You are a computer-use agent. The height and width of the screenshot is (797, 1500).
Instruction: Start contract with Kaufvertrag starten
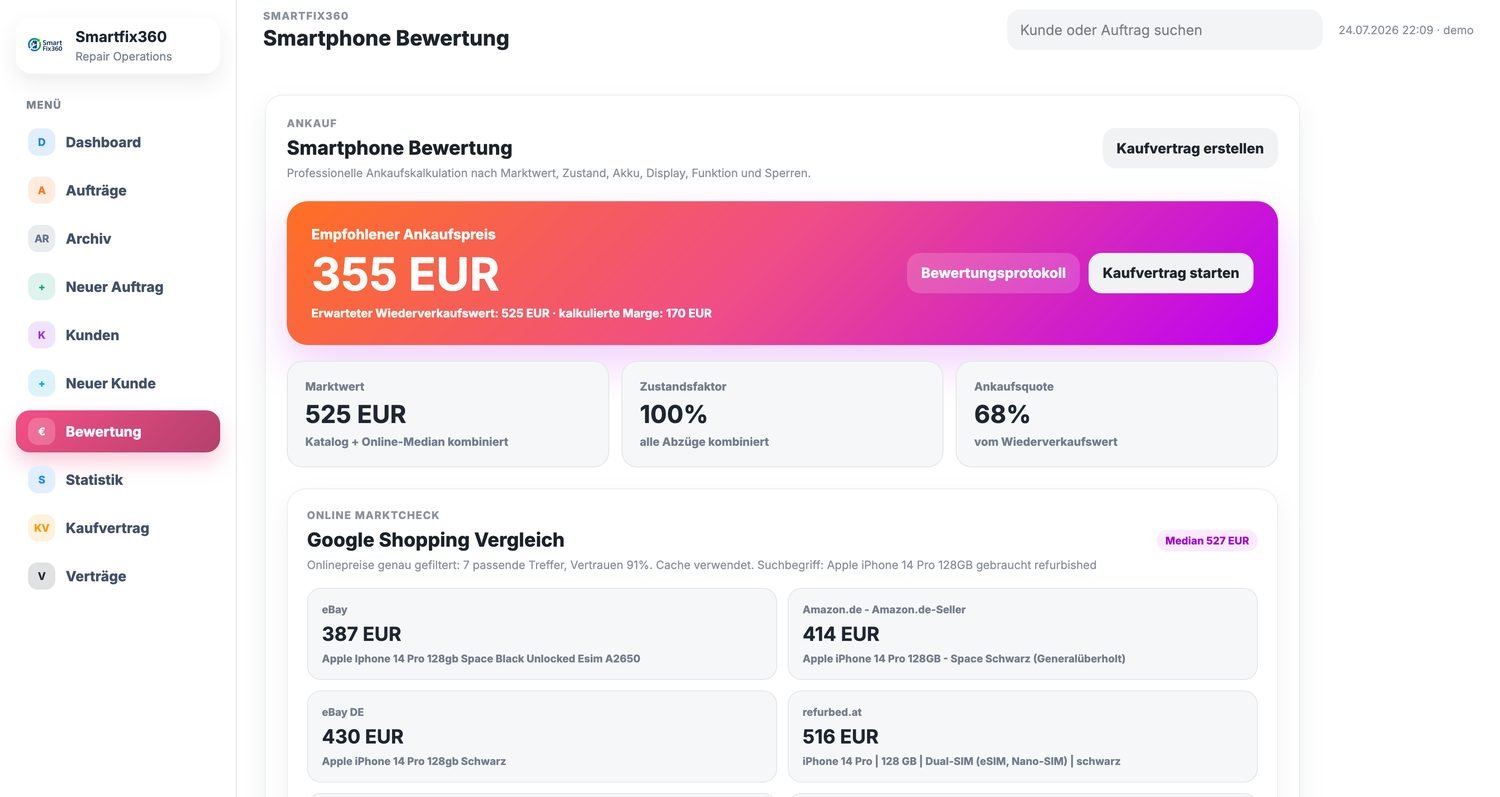(x=1170, y=273)
